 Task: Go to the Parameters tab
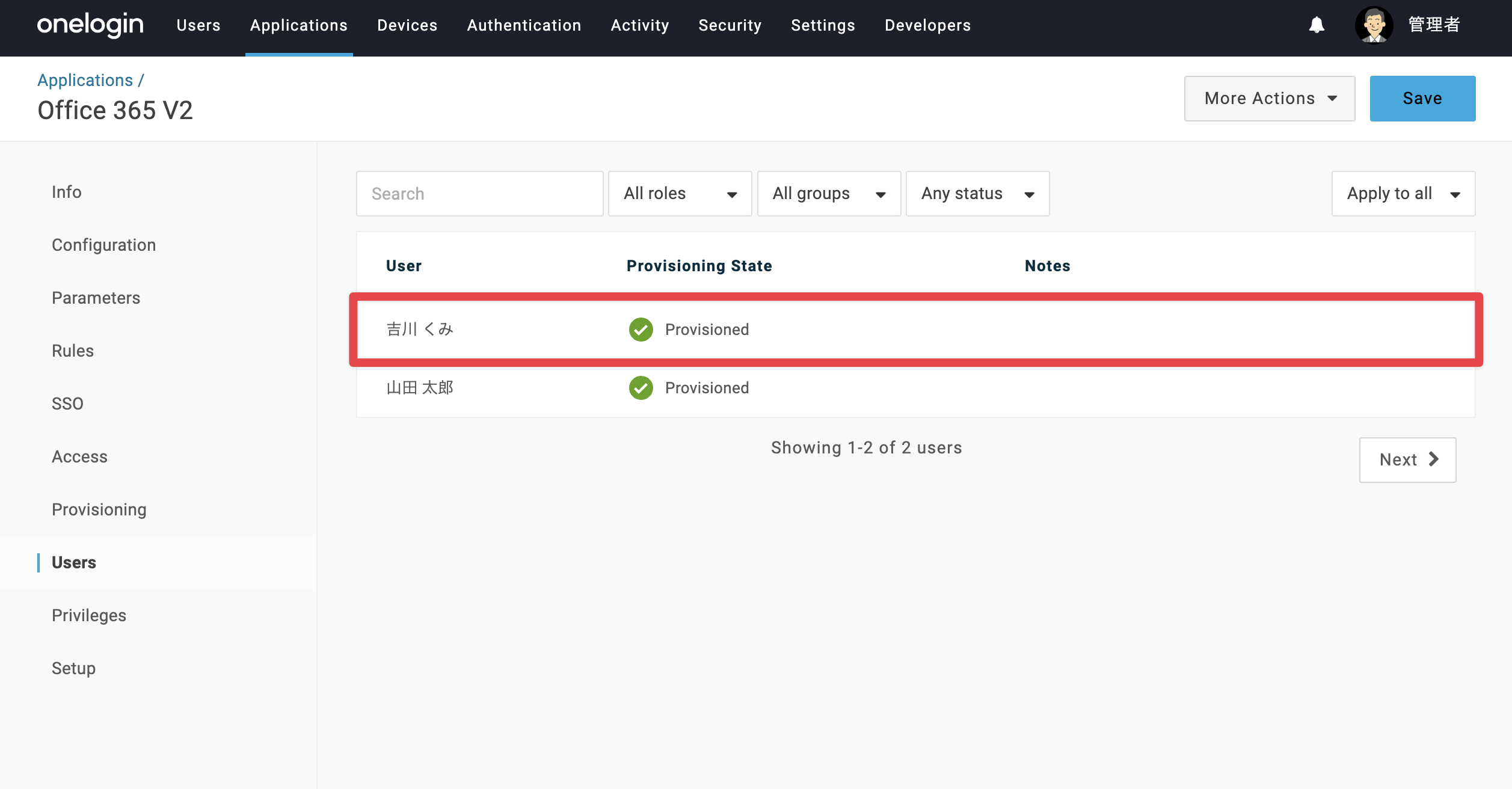(96, 298)
